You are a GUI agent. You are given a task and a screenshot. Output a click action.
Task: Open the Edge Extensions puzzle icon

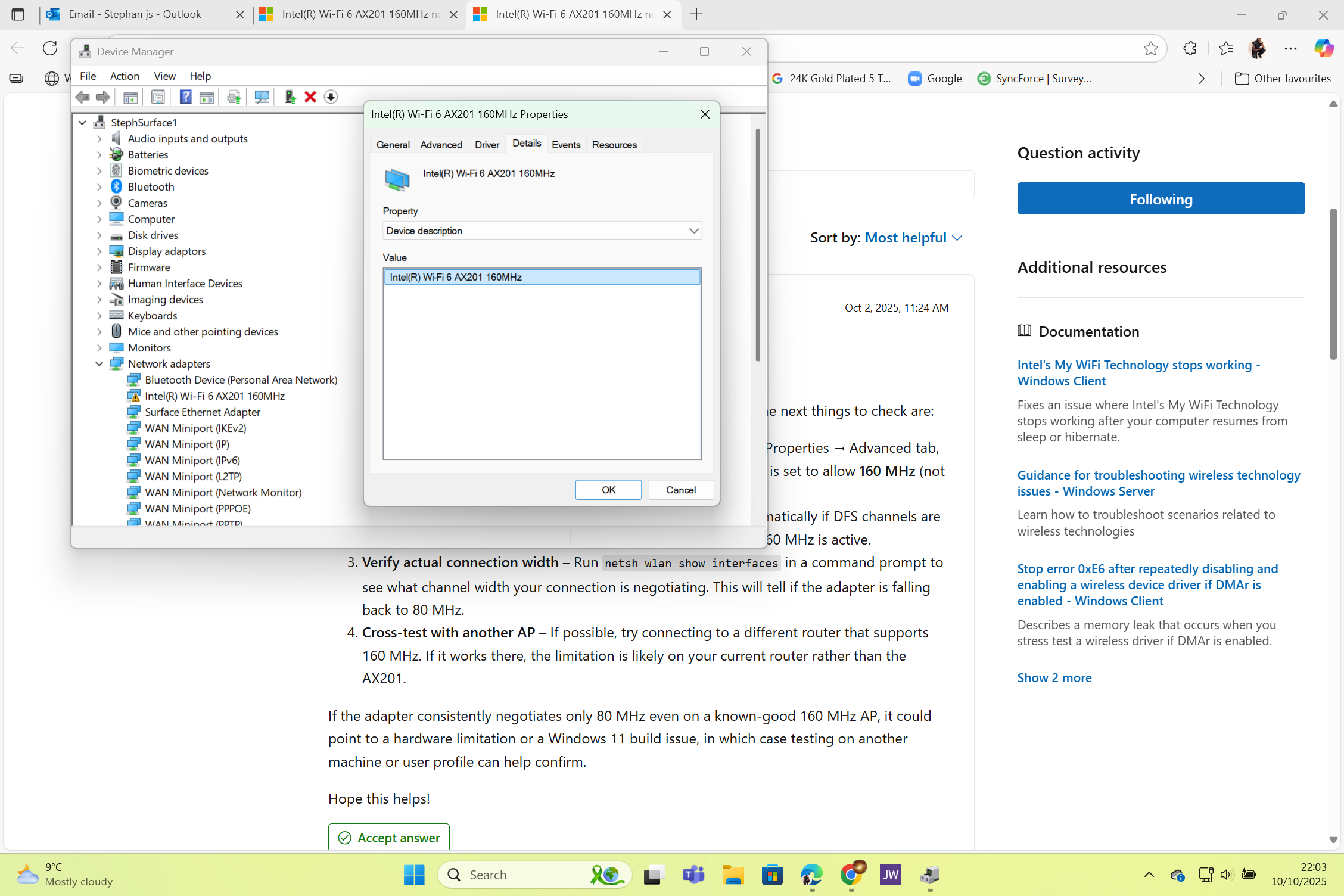tap(1190, 49)
